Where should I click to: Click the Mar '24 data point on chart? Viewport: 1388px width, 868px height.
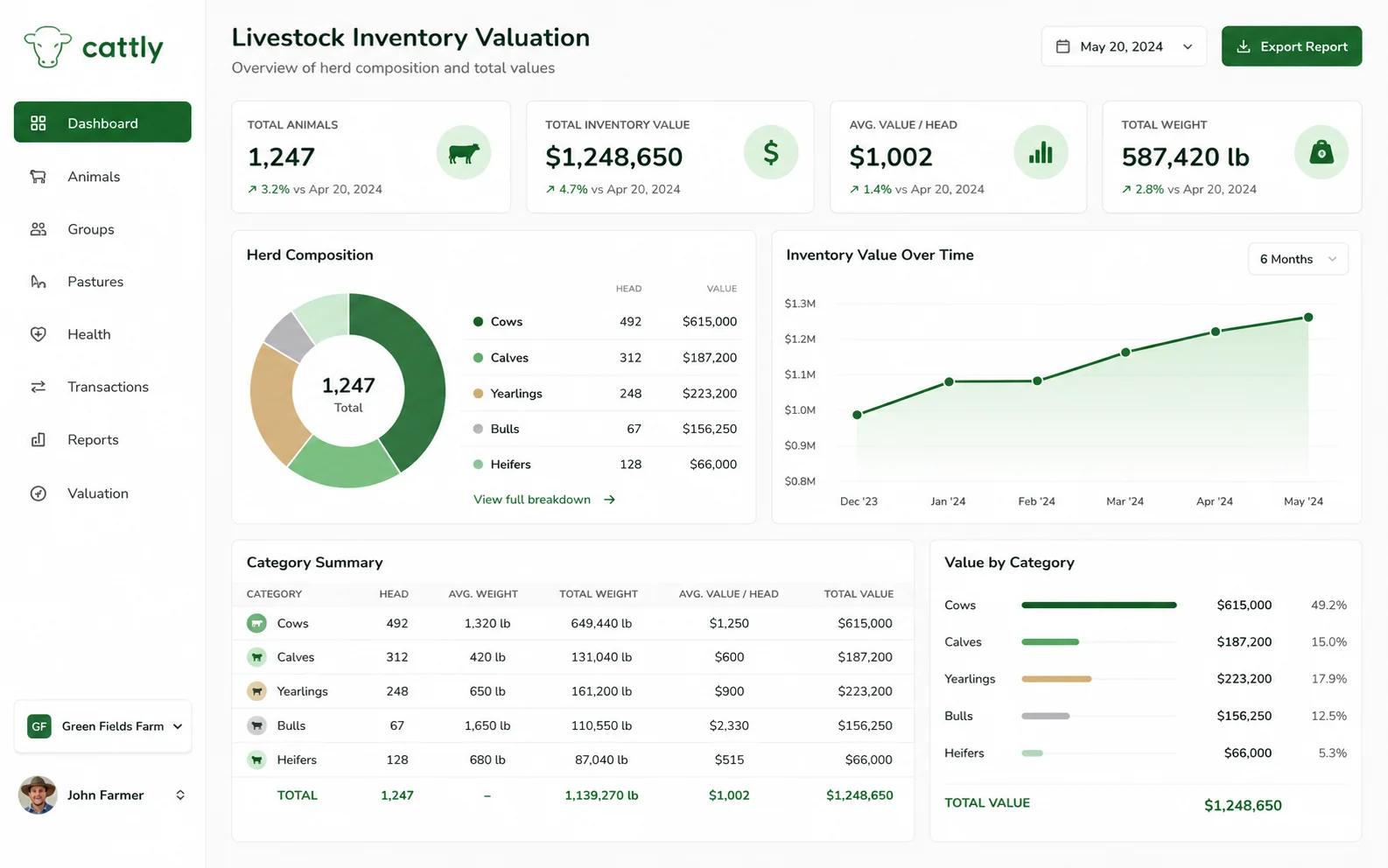(x=1125, y=353)
